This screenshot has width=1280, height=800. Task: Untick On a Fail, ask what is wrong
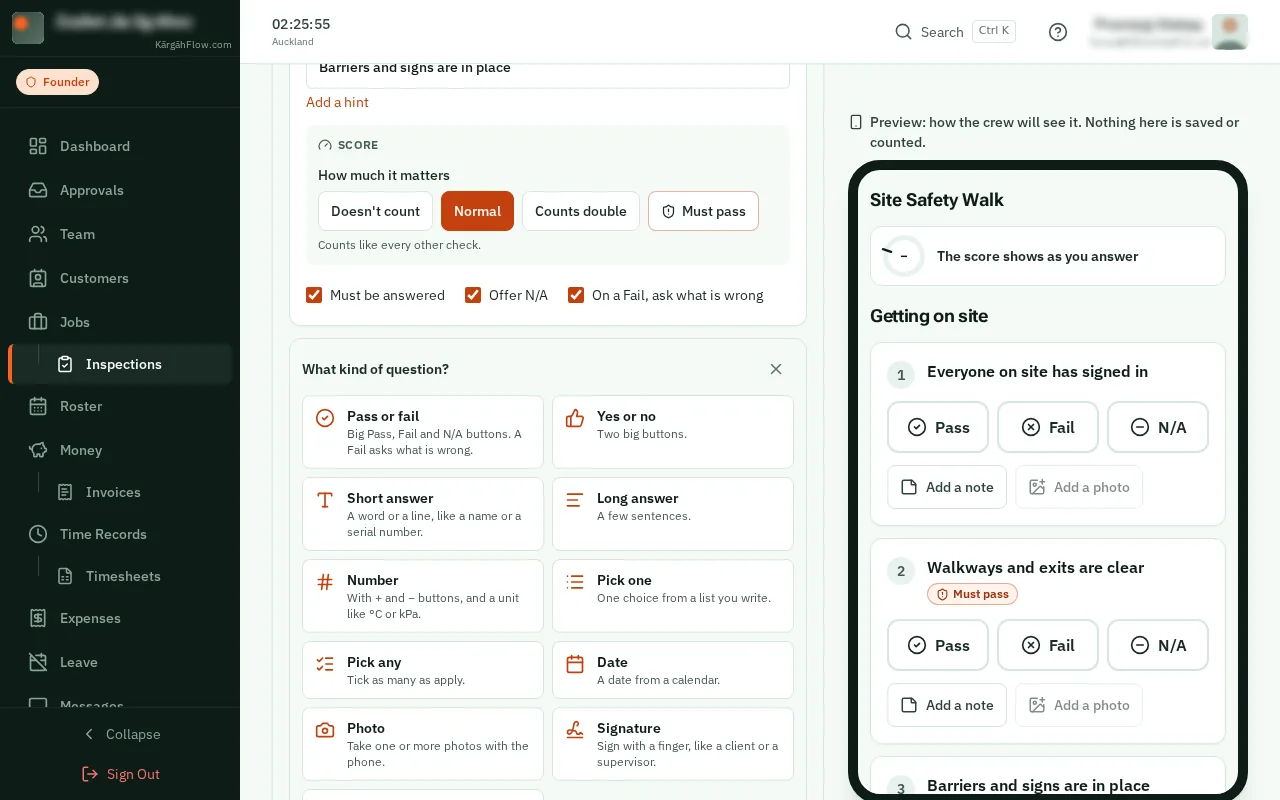(x=576, y=295)
